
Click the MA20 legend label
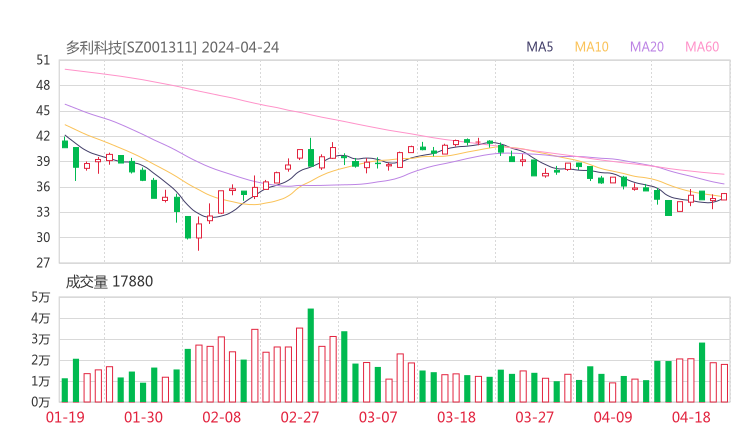[x=647, y=47]
